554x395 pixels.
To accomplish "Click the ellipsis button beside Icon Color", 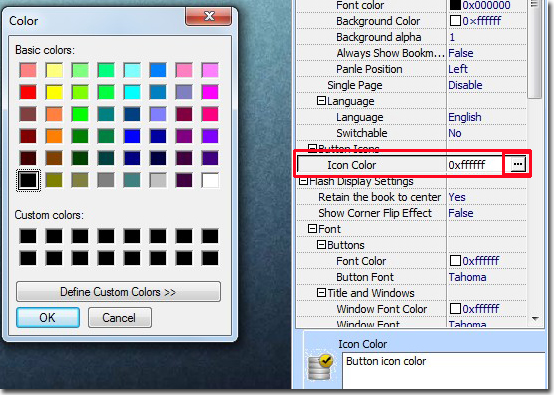I will coord(518,164).
